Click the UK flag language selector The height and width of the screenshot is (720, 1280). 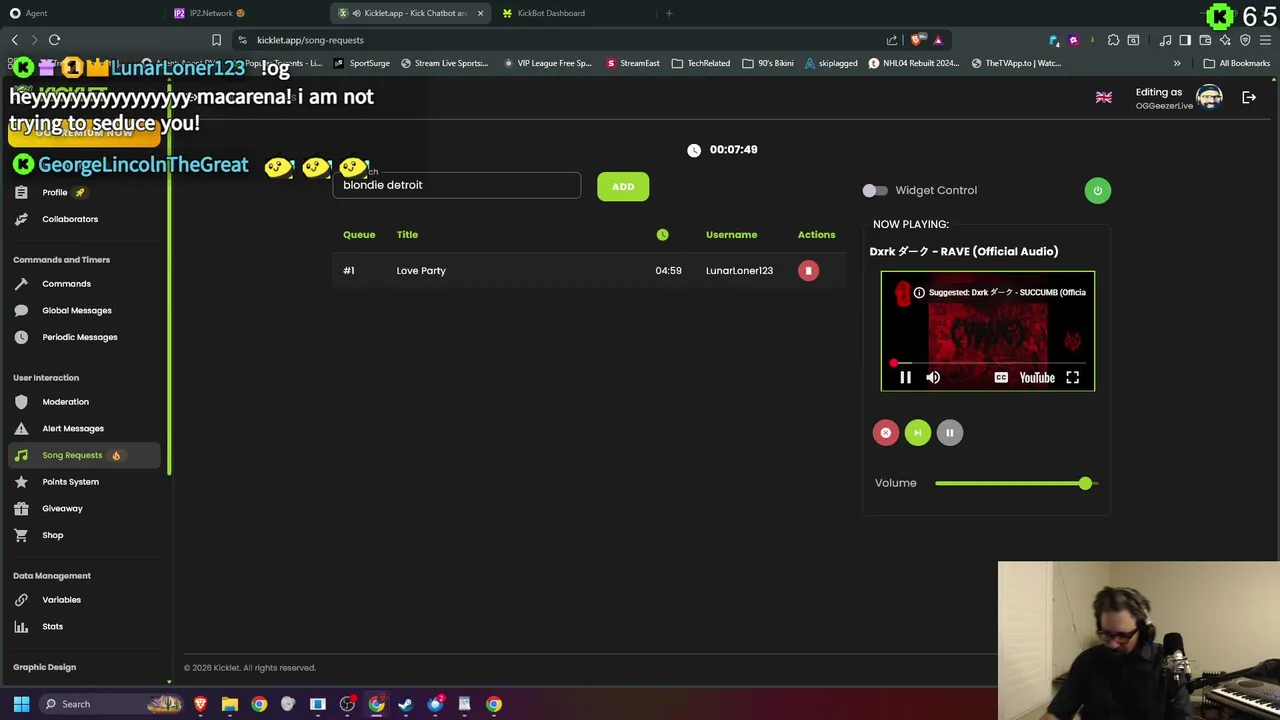point(1104,98)
